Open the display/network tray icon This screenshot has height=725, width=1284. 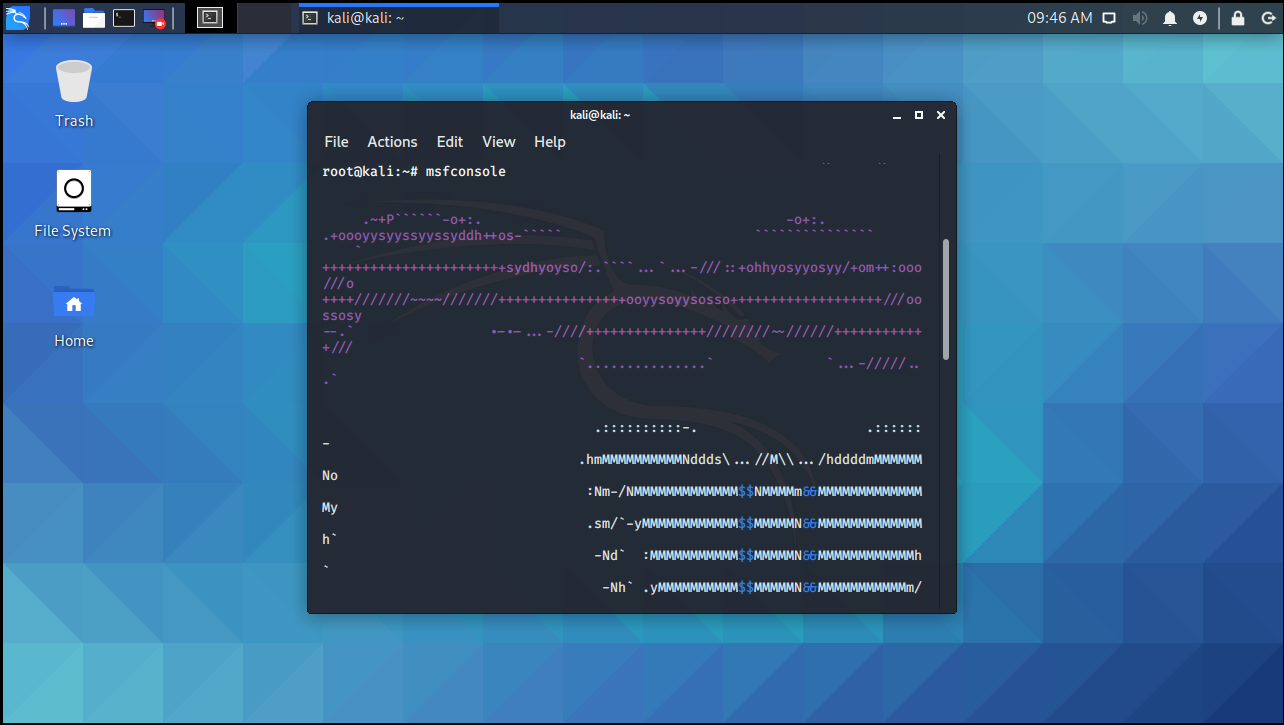(x=1109, y=18)
